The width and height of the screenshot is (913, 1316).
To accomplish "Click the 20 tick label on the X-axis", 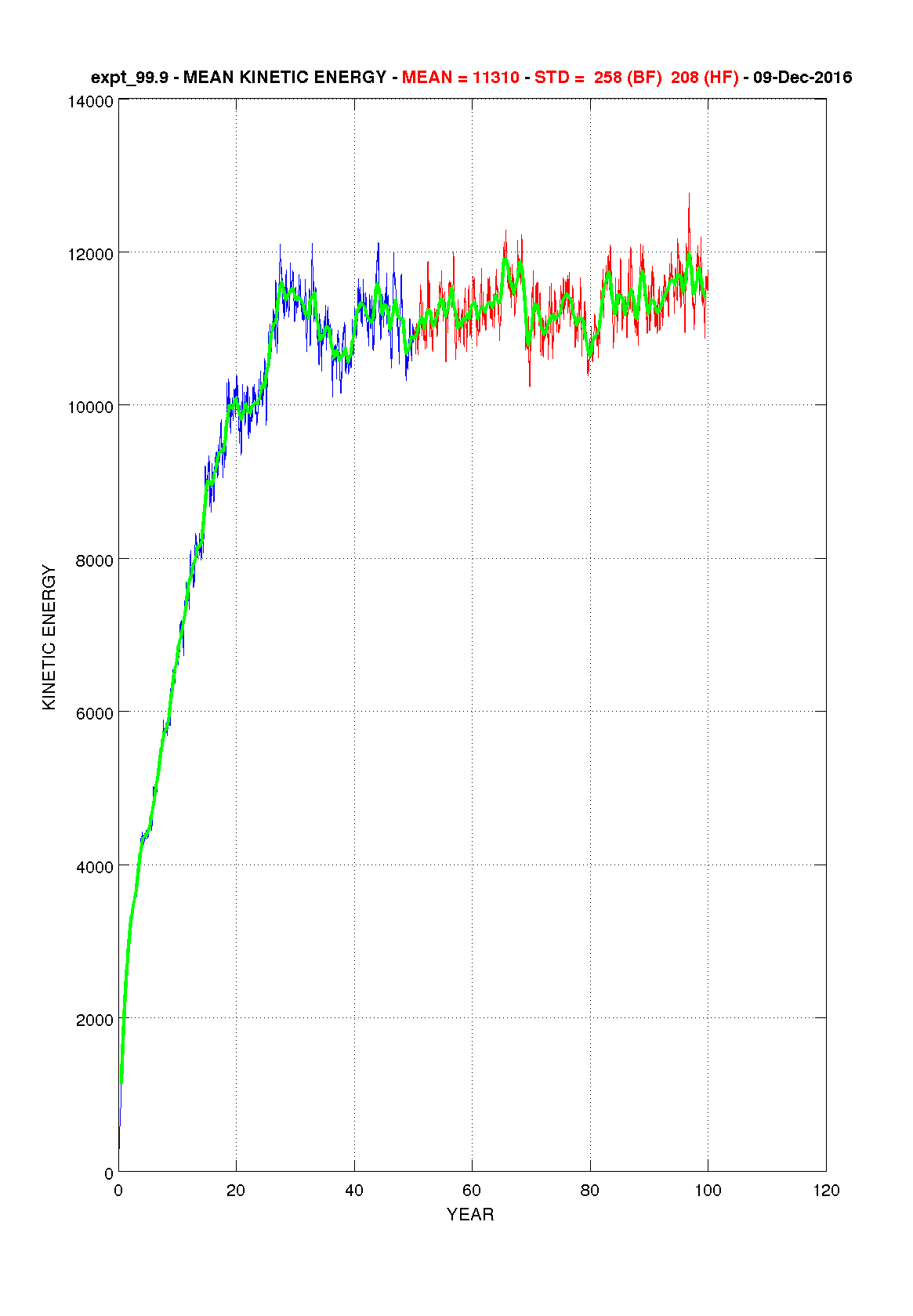I will [x=236, y=1191].
